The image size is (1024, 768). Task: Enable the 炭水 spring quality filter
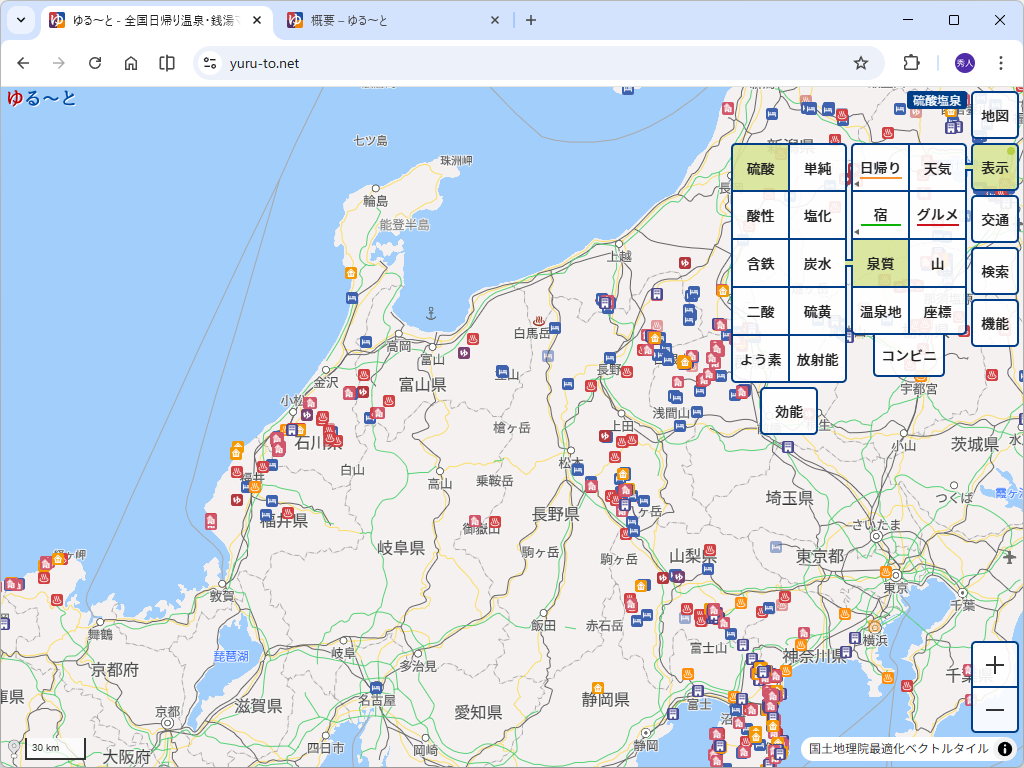point(818,264)
